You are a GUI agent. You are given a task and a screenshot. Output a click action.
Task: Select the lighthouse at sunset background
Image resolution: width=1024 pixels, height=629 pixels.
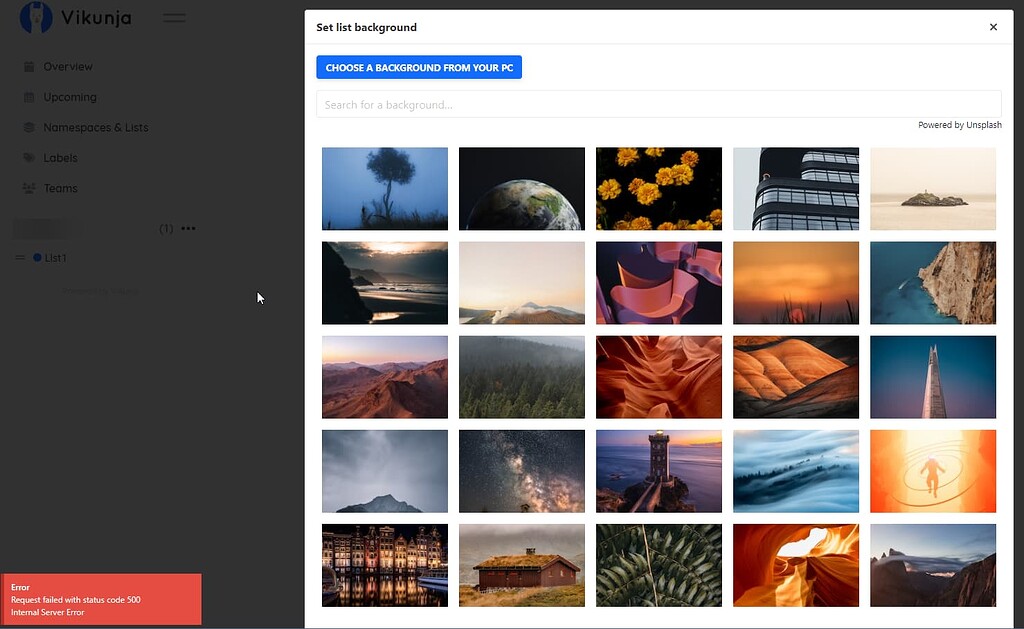(658, 471)
